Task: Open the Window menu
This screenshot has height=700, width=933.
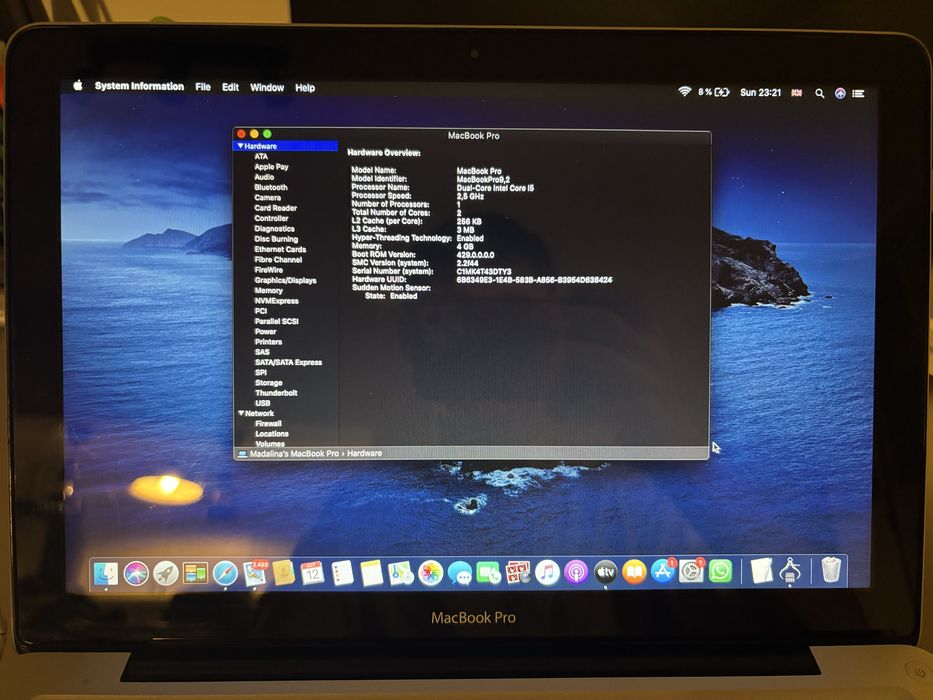Action: pyautogui.click(x=267, y=88)
